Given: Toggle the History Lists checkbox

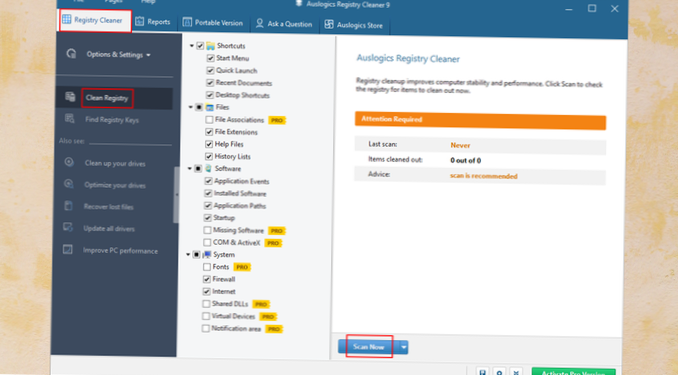Looking at the screenshot, I should pyautogui.click(x=209, y=156).
